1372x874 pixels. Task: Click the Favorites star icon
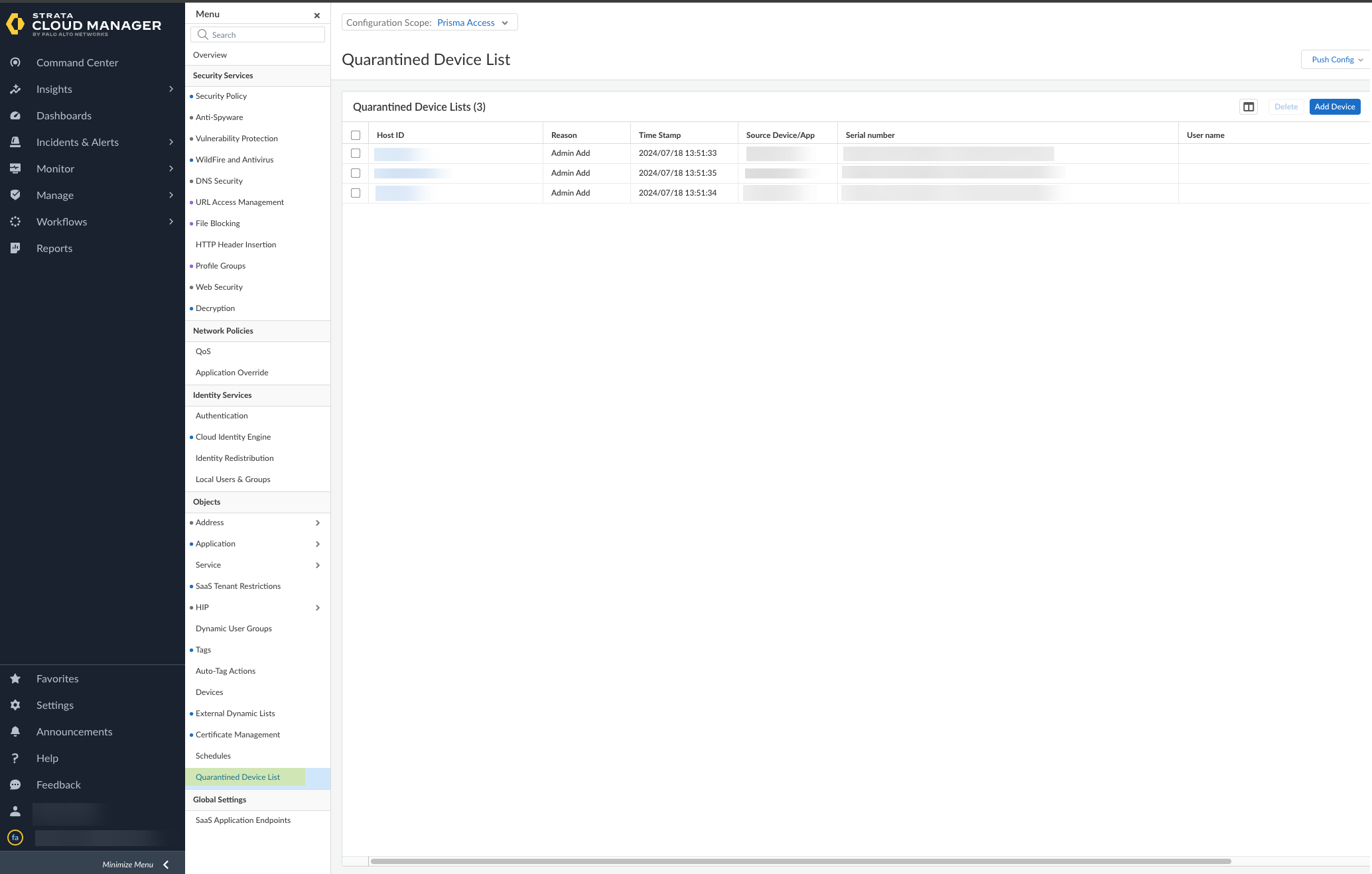pyautogui.click(x=15, y=678)
